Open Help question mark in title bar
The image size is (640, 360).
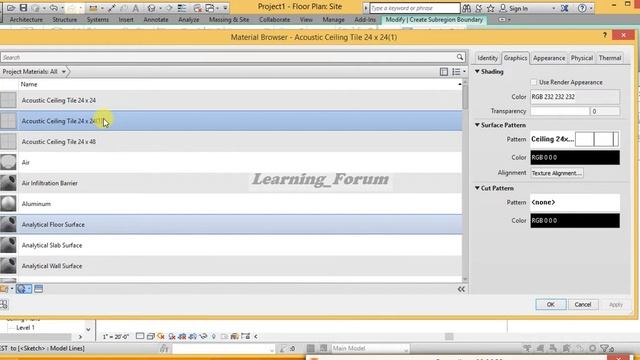(x=582, y=8)
